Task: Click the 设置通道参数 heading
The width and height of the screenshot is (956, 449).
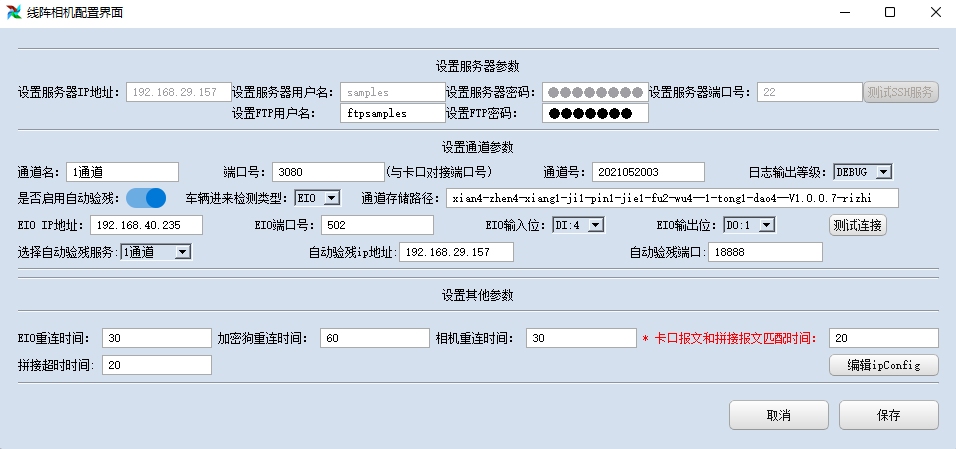Action: pyautogui.click(x=477, y=147)
